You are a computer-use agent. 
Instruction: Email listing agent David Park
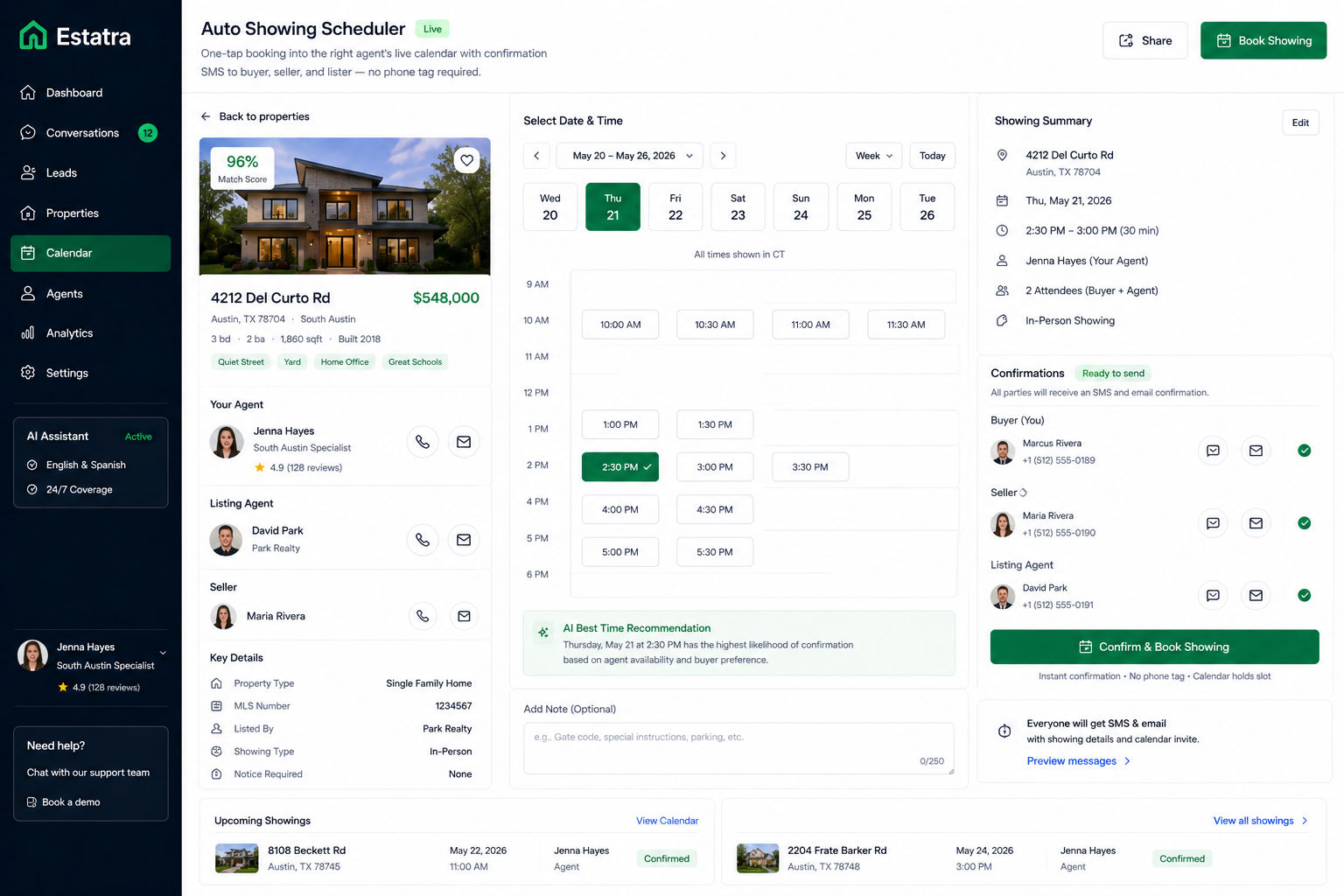464,540
